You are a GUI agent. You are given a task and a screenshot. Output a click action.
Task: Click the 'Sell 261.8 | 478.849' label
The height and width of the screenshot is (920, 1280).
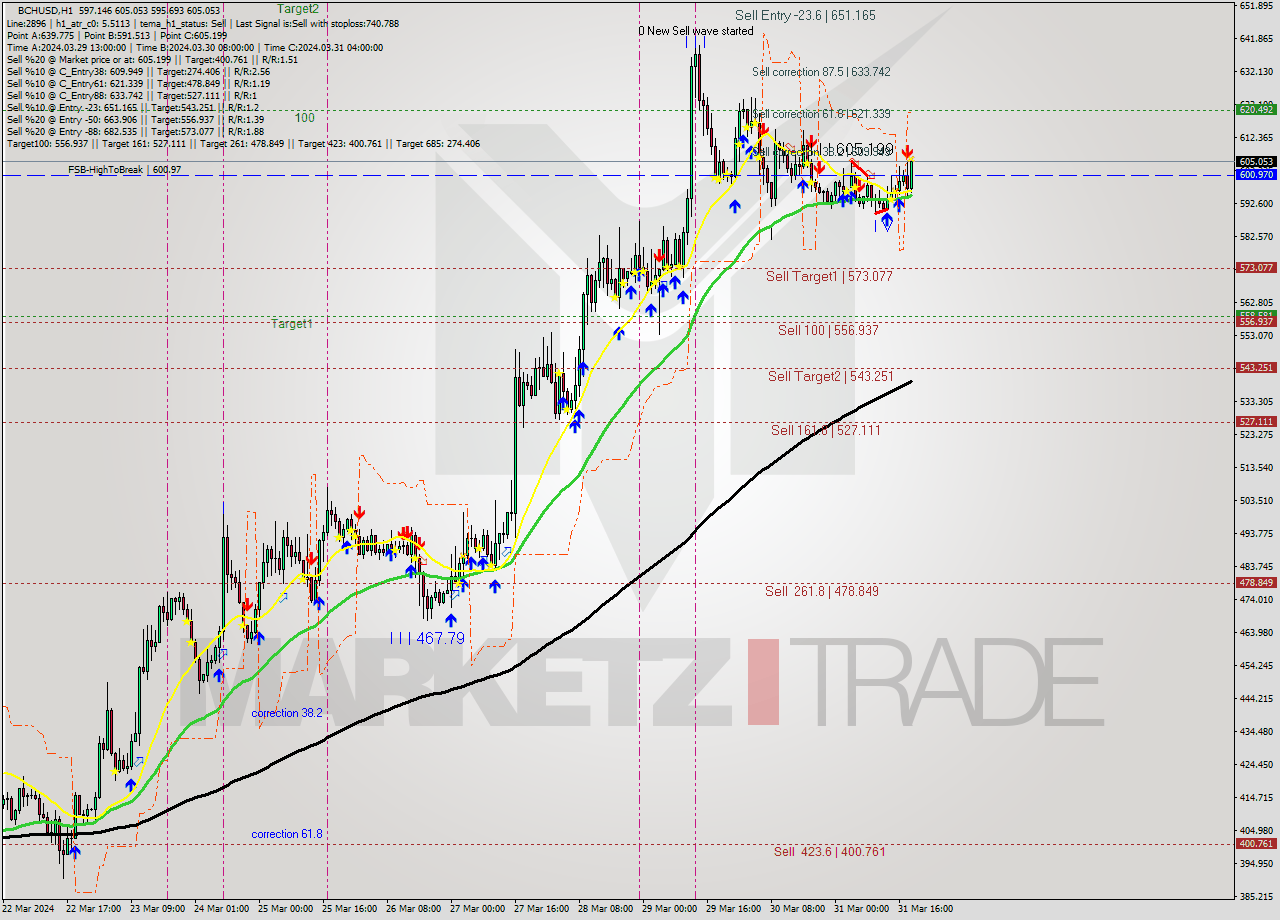point(822,591)
